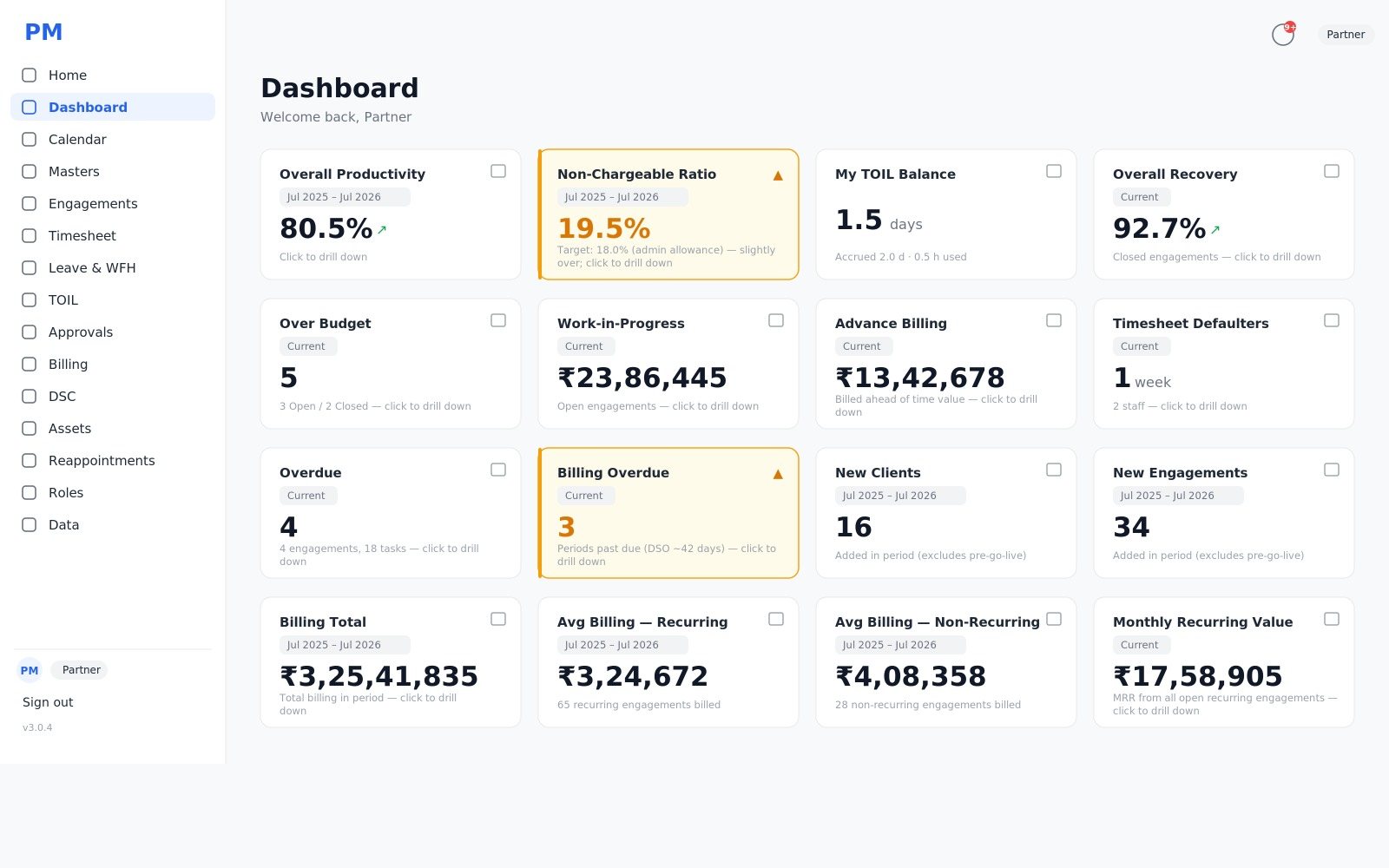
Task: Click the Partner pill in the top right
Action: pyautogui.click(x=1346, y=35)
